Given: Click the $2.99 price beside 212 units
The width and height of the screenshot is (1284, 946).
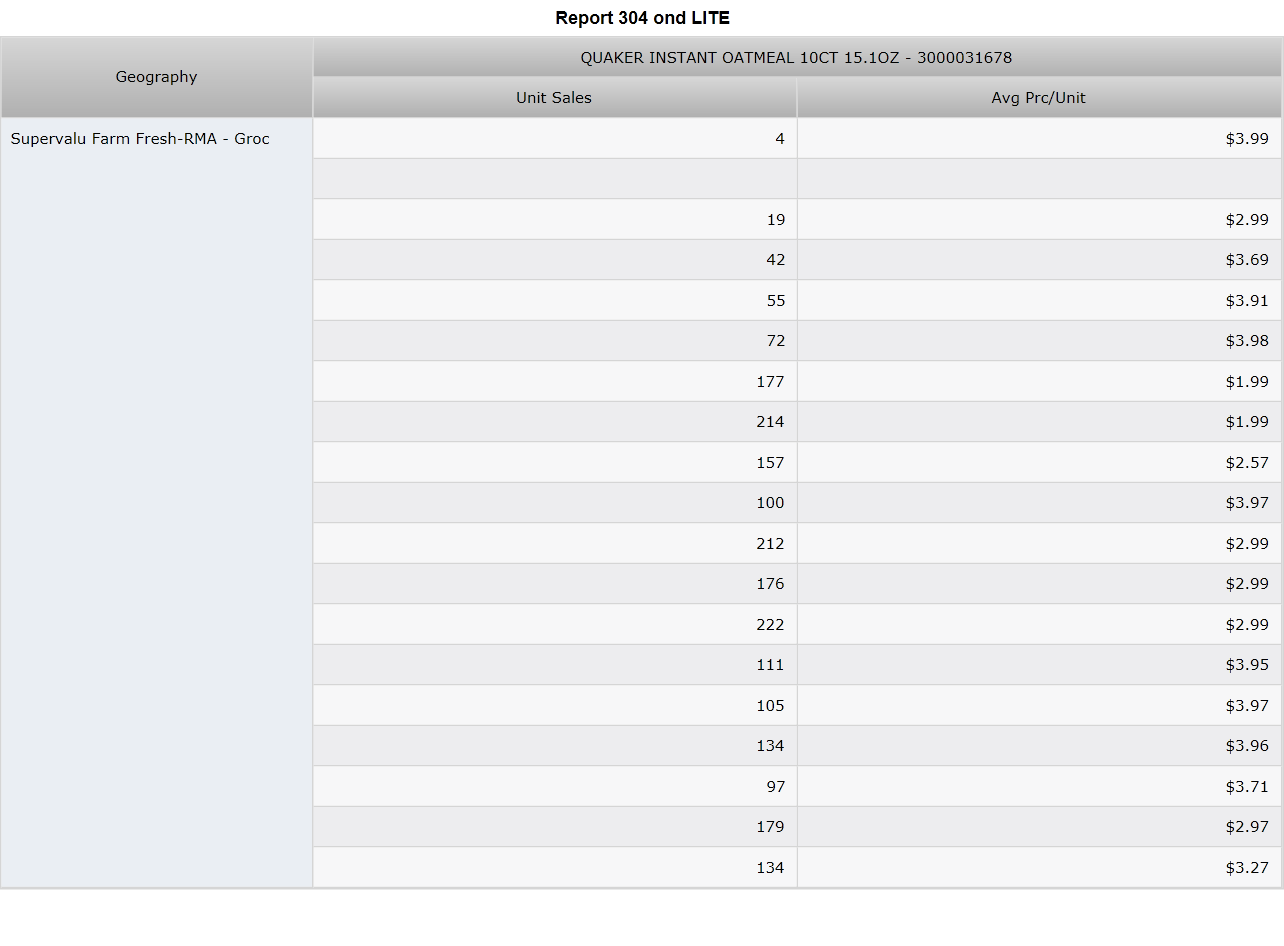Looking at the screenshot, I should point(1039,544).
